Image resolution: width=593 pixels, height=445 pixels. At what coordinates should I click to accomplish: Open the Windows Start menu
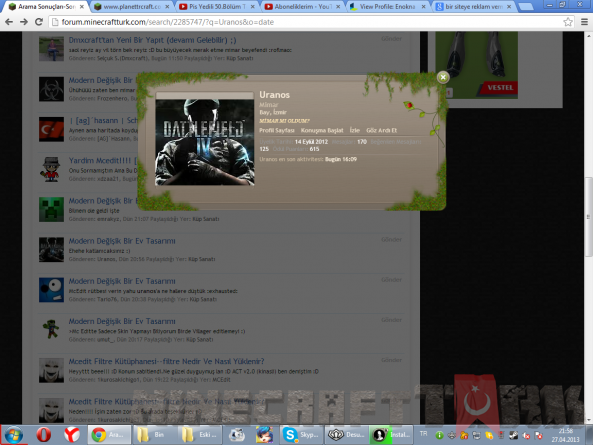pyautogui.click(x=14, y=435)
